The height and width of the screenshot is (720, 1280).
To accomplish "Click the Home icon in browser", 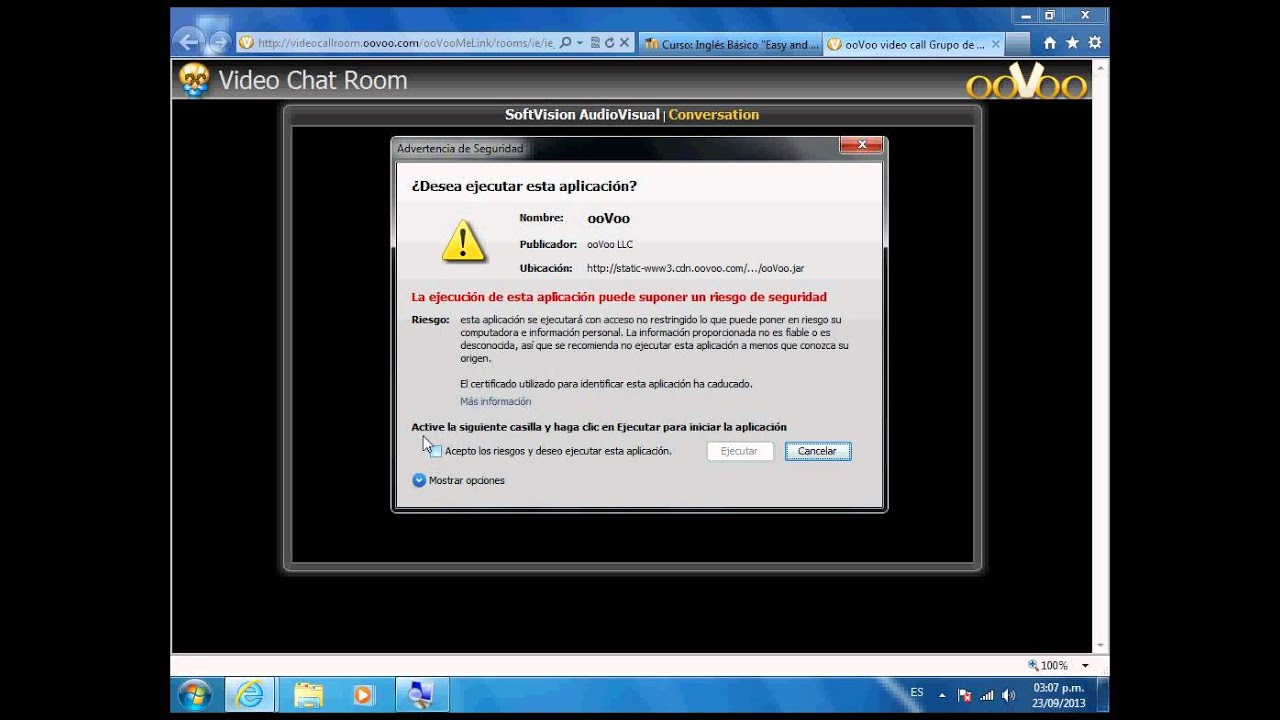I will tap(1050, 43).
